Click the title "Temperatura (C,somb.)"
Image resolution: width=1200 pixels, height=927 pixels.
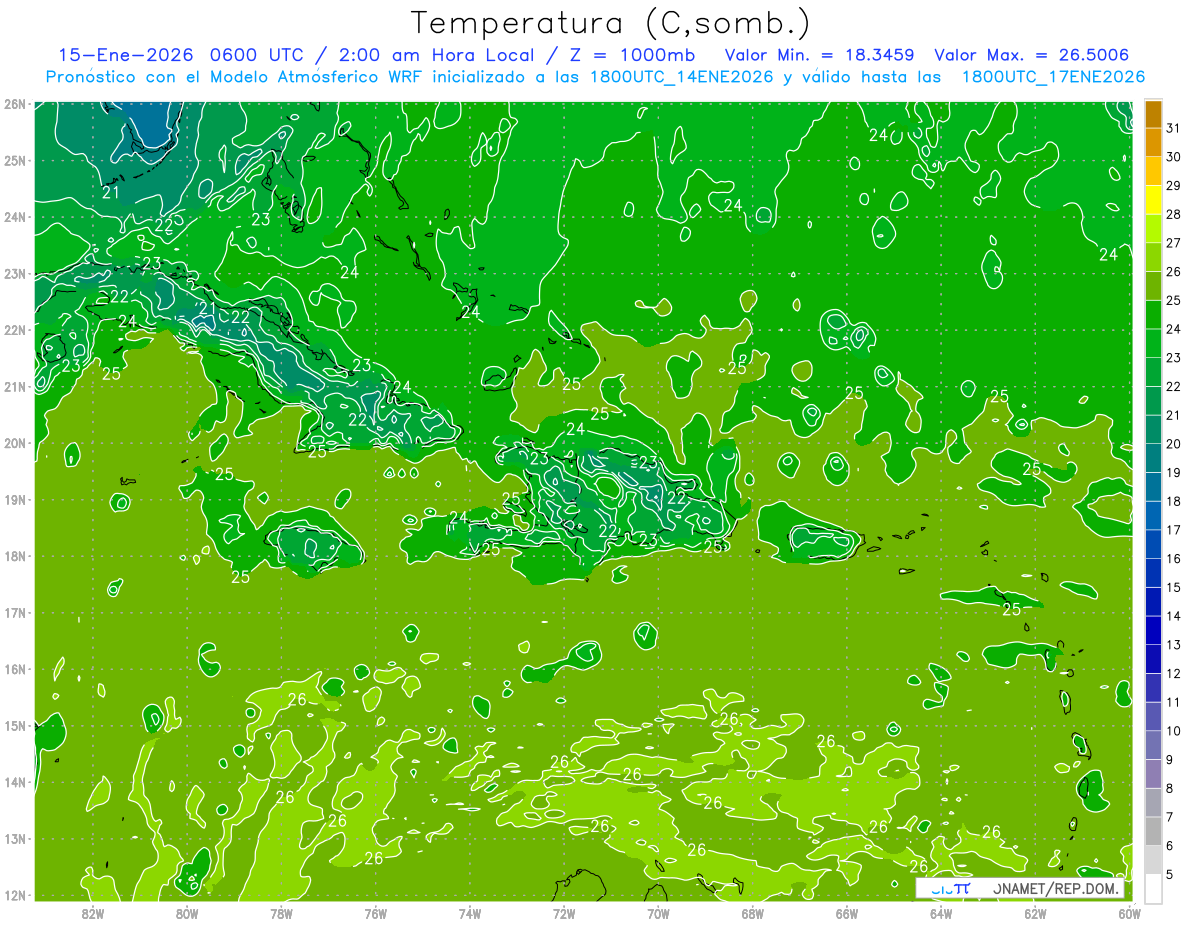click(612, 24)
